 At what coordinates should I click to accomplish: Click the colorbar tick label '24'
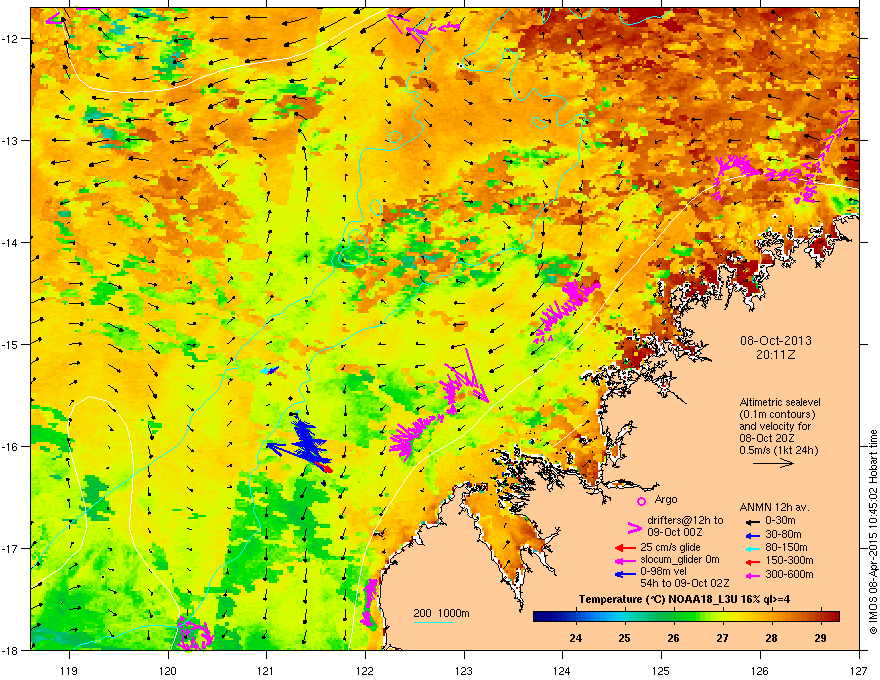[x=575, y=638]
